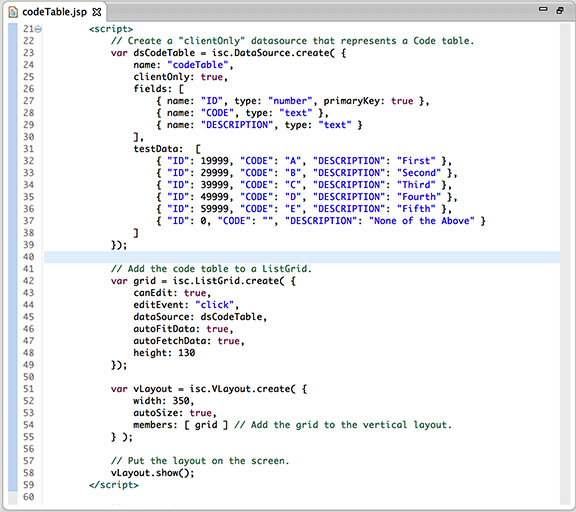The image size is (576, 512).
Task: Click the autoSize: true line
Action: coord(175,413)
